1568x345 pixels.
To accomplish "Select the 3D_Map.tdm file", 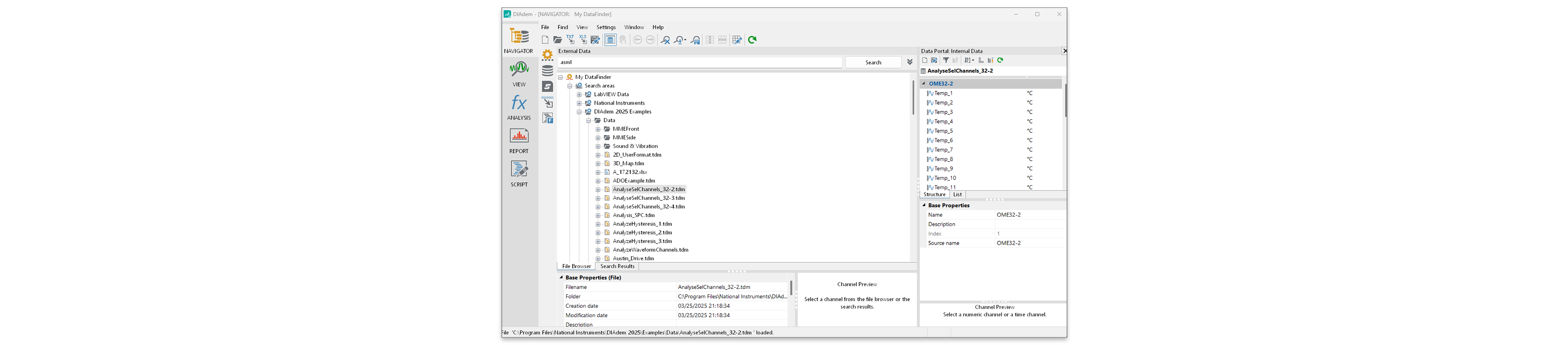I will [628, 164].
